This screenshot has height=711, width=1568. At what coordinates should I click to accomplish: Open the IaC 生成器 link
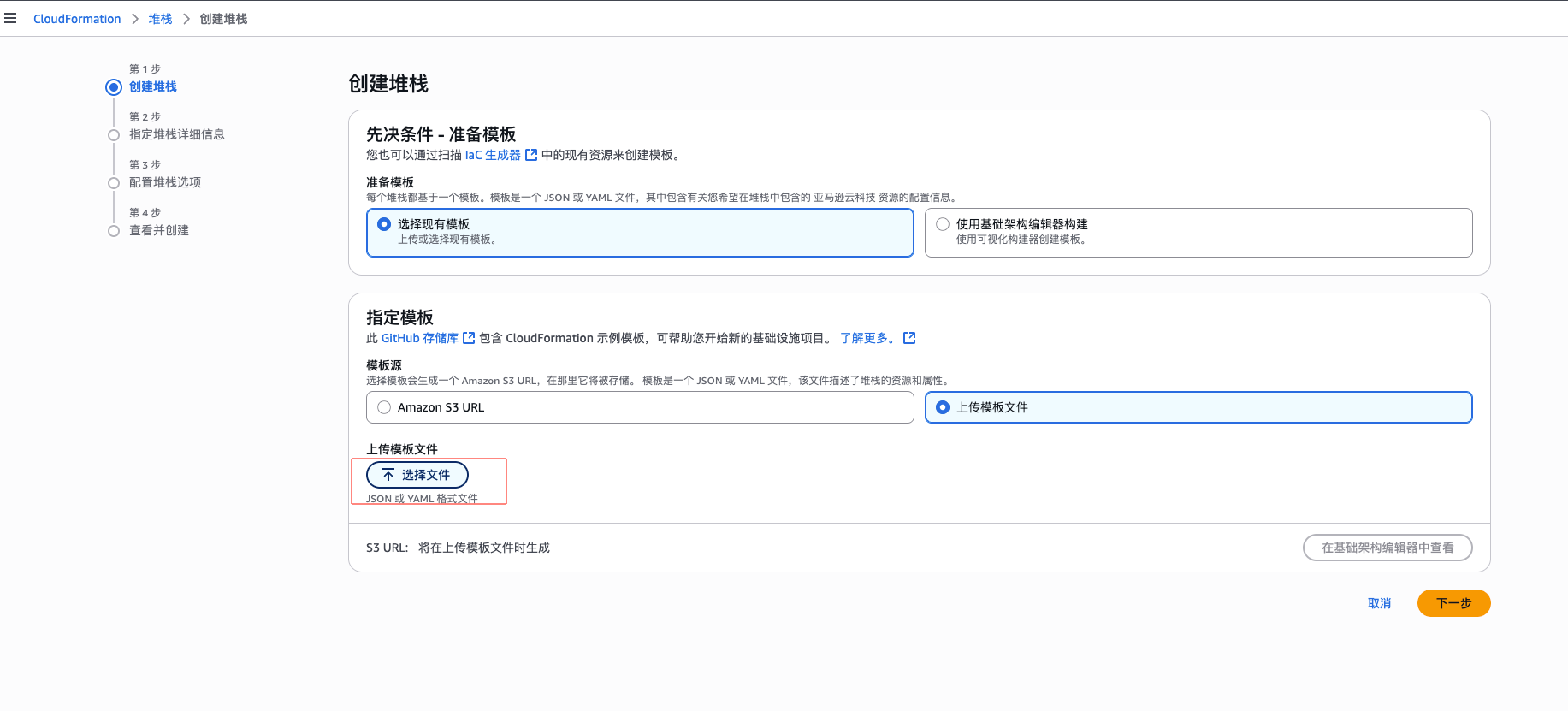coord(493,155)
